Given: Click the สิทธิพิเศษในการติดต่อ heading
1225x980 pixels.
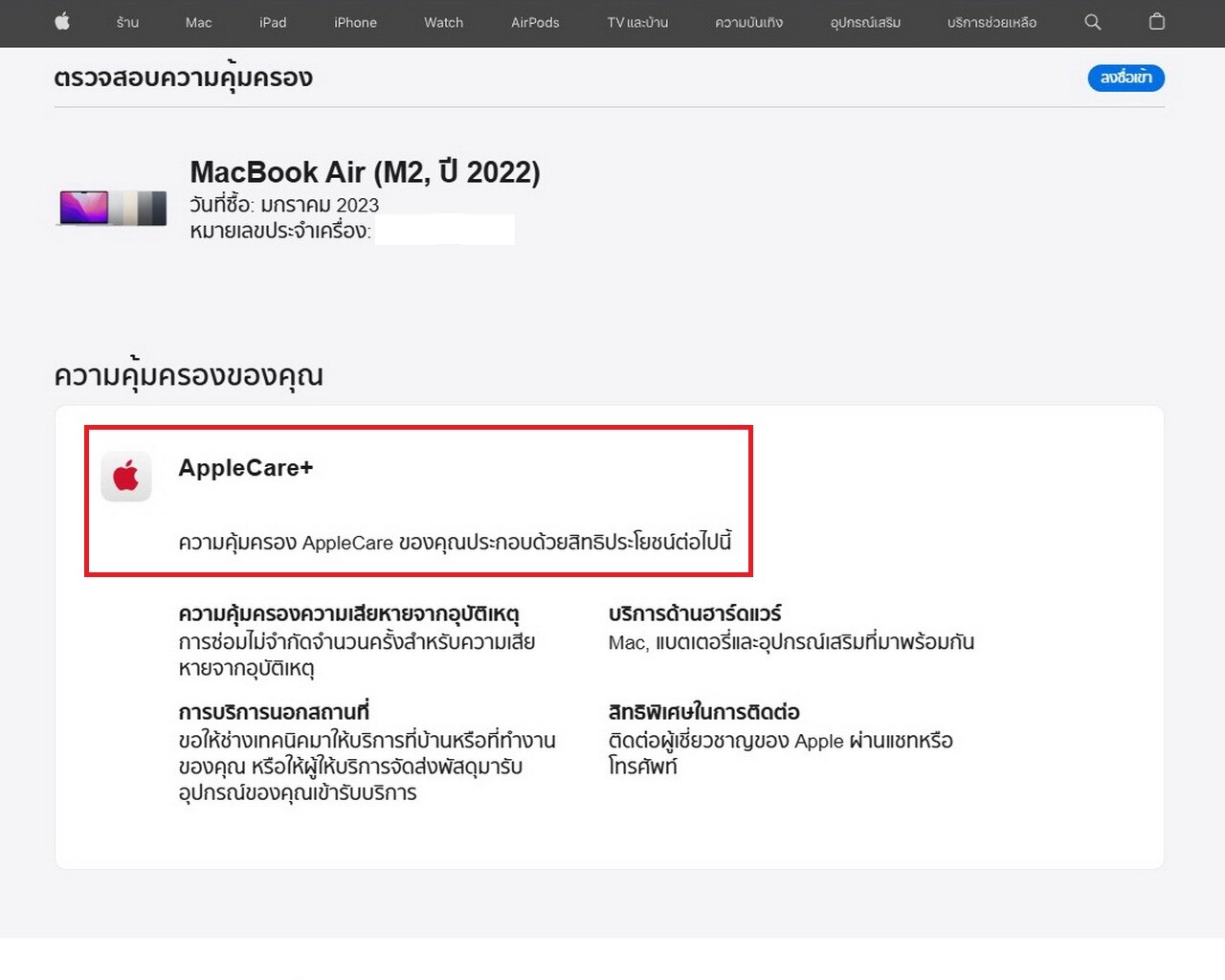Looking at the screenshot, I should [703, 712].
